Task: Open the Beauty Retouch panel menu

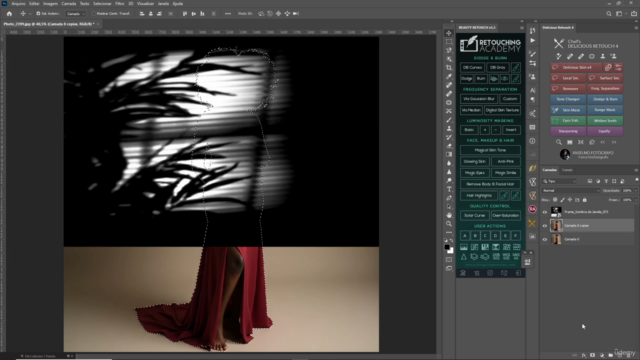Action: [x=522, y=28]
